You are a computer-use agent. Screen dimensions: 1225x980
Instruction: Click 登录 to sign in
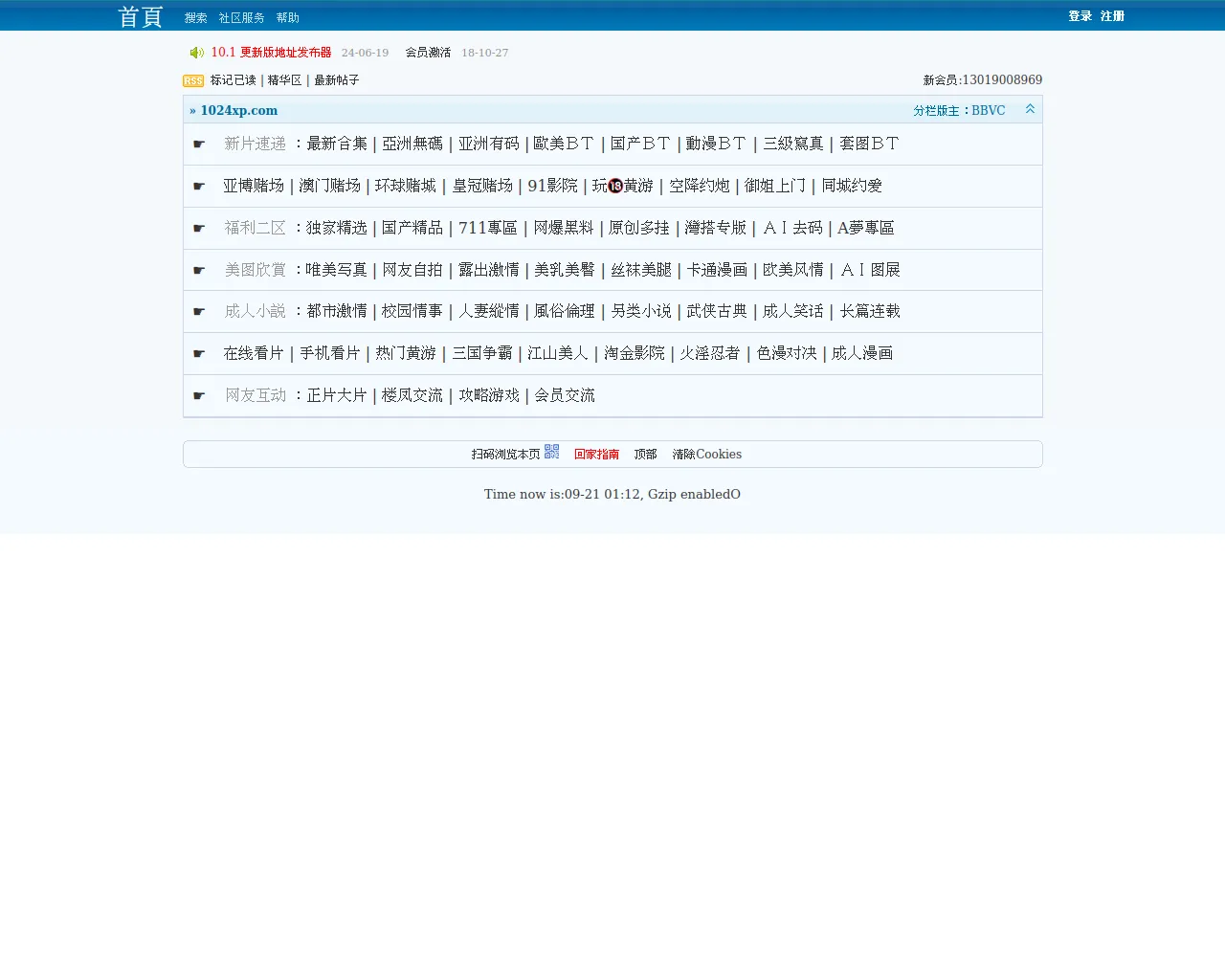[x=1080, y=16]
